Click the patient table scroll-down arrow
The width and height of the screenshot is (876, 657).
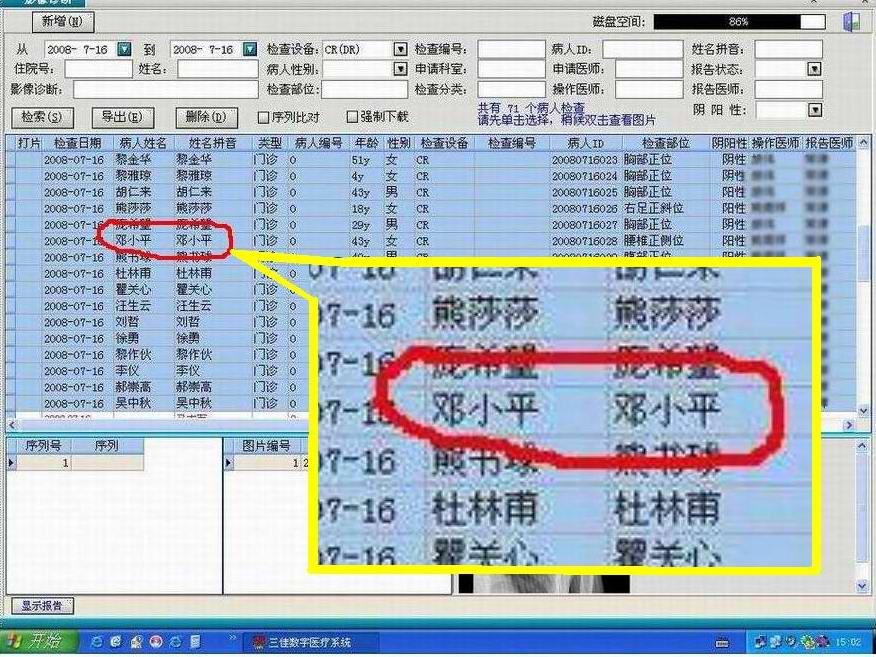(x=863, y=411)
